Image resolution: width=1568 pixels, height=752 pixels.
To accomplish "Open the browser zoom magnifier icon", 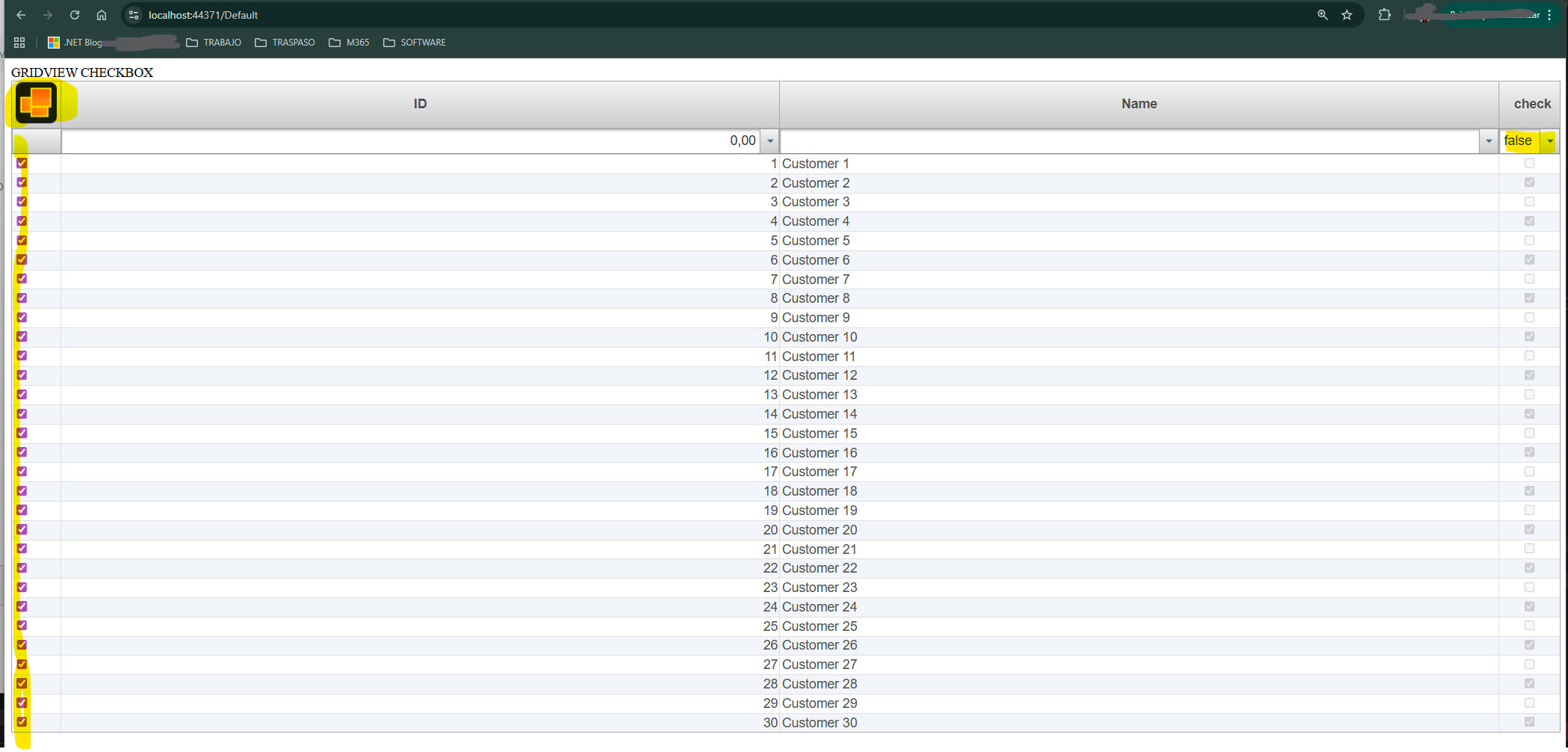I will point(1322,15).
